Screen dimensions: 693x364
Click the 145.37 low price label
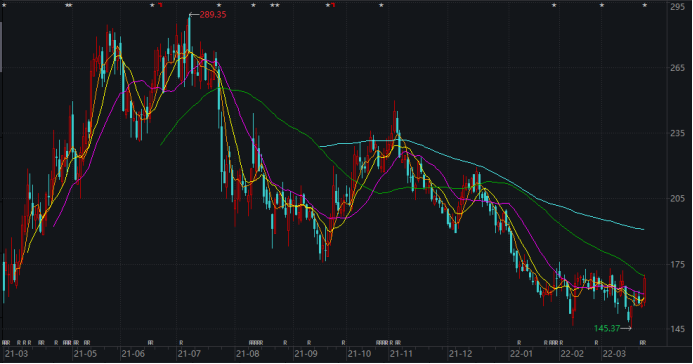pos(607,329)
